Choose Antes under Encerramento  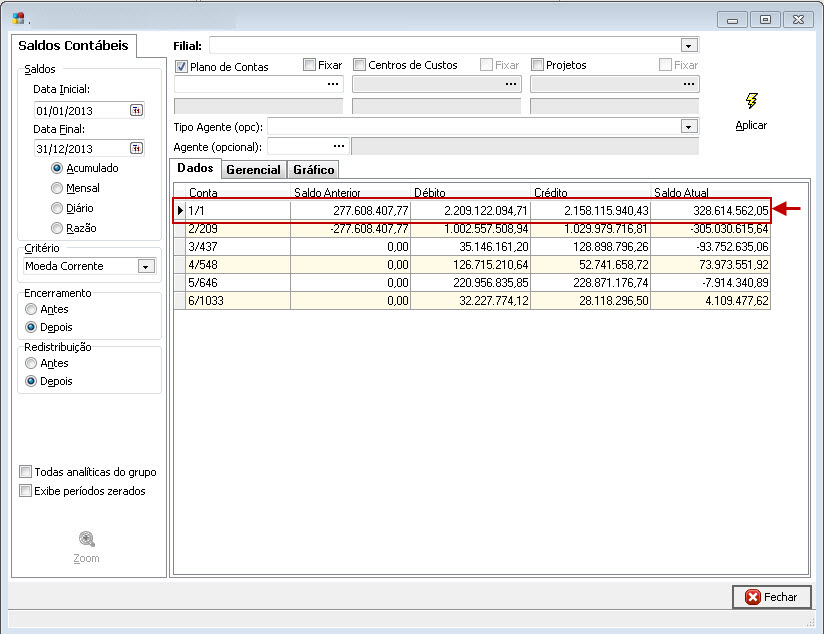(x=32, y=310)
